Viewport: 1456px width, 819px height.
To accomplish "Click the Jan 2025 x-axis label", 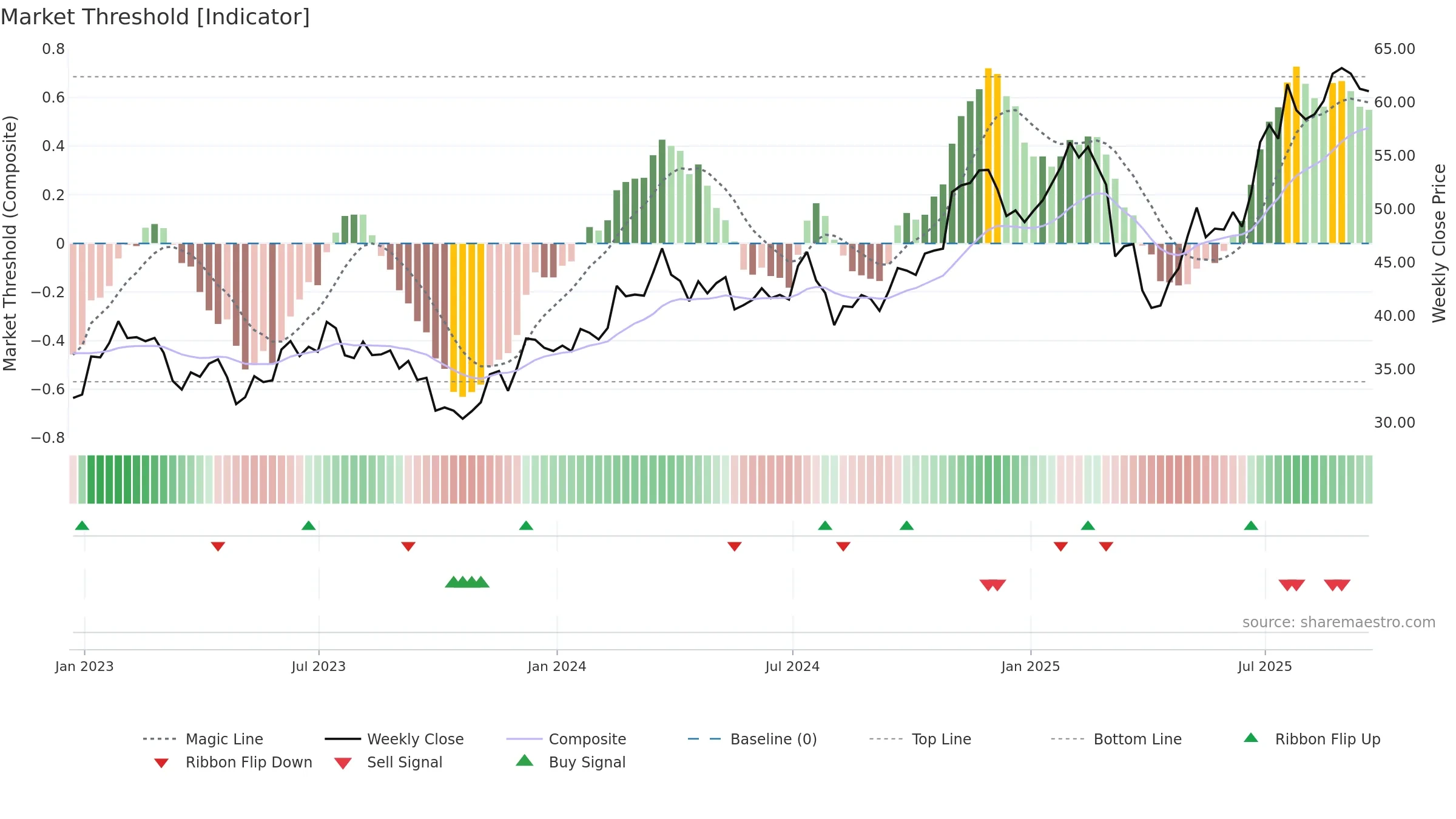I will (x=1031, y=666).
